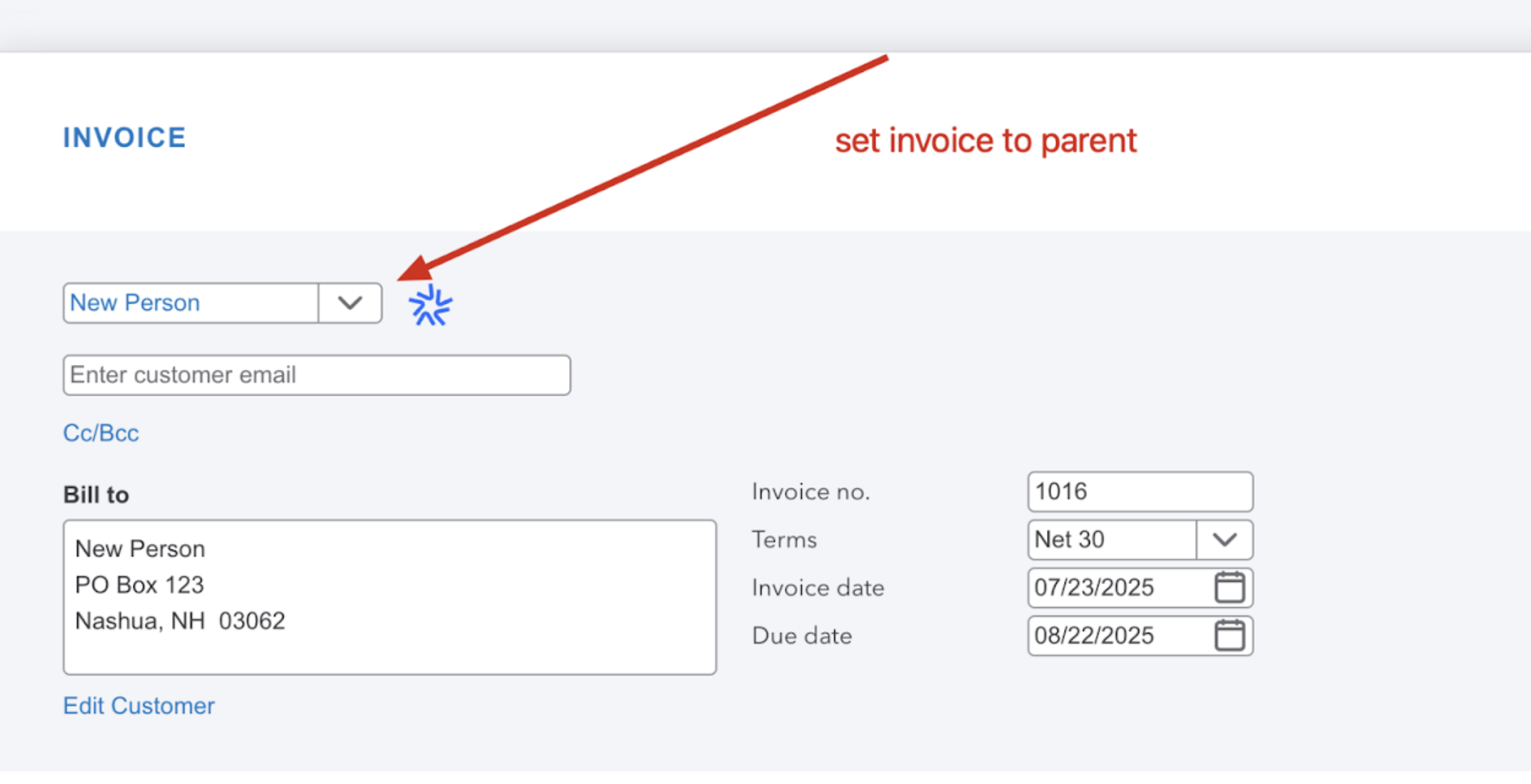The width and height of the screenshot is (1531, 784).
Task: Expand the New Person customer dropdown arrow
Action: (x=350, y=303)
